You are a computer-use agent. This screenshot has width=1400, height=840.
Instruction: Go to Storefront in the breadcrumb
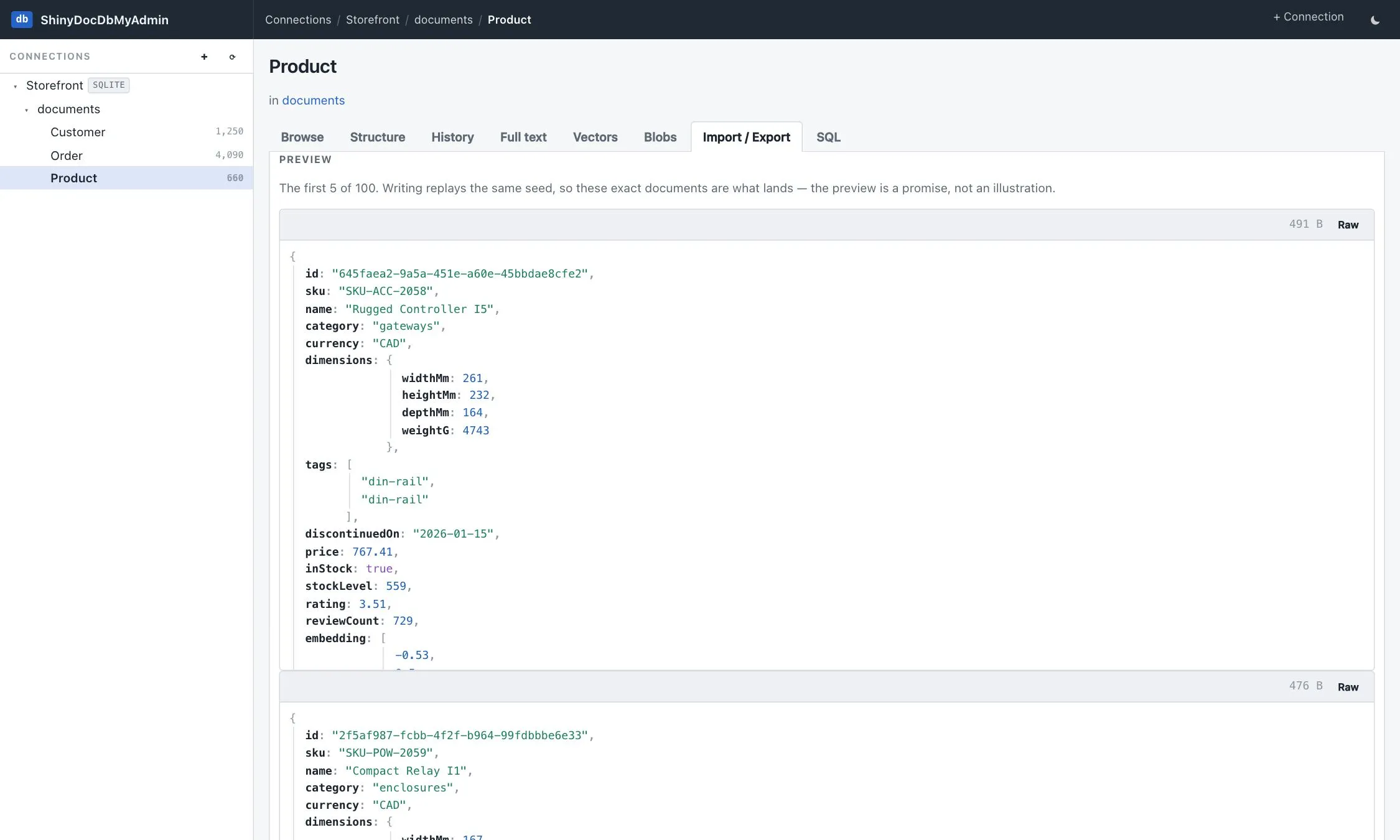click(x=373, y=20)
